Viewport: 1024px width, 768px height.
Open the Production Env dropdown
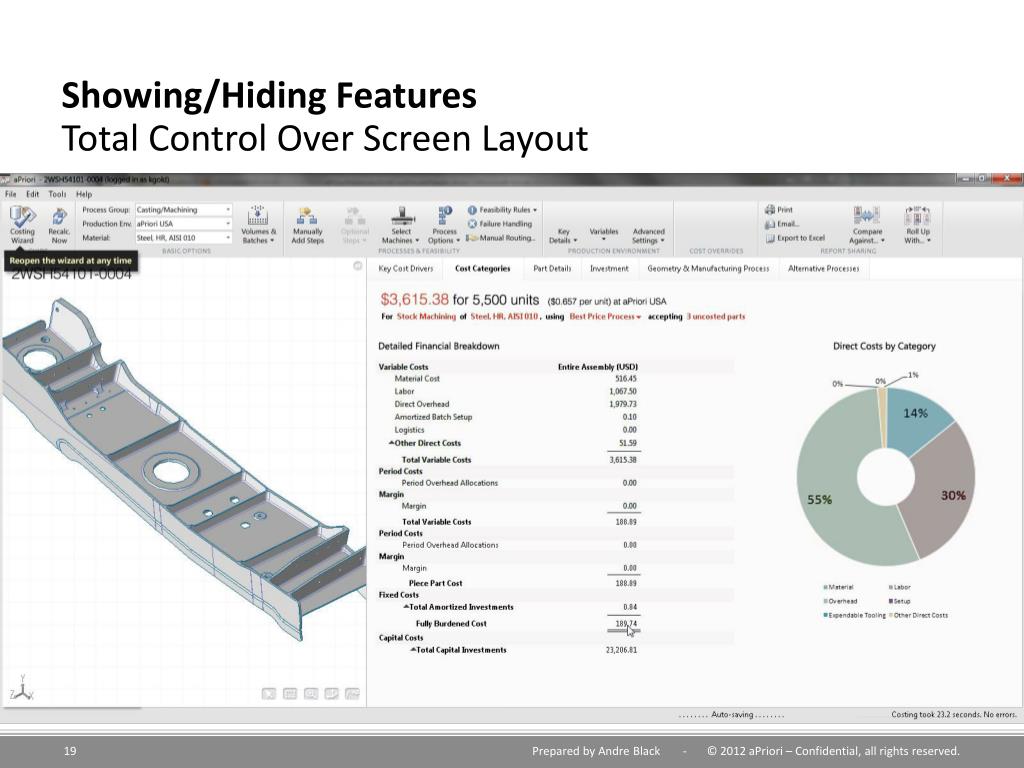pos(184,223)
